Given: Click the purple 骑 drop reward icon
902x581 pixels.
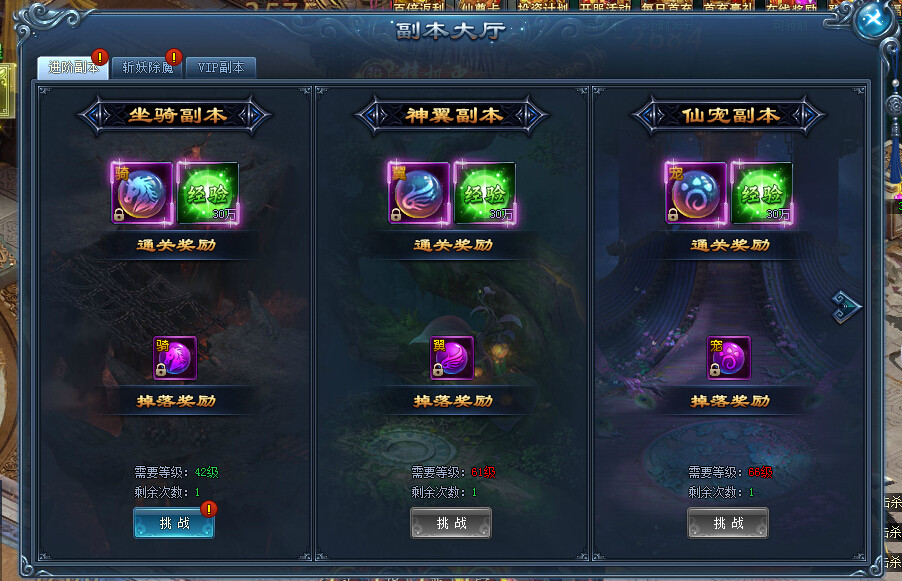Looking at the screenshot, I should 175,358.
